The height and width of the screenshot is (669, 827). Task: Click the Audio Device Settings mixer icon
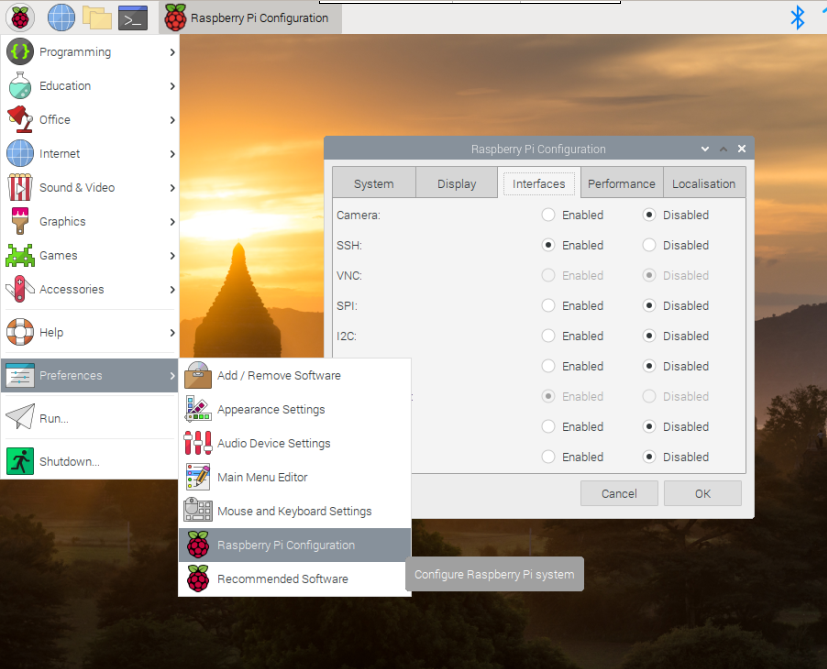(198, 443)
